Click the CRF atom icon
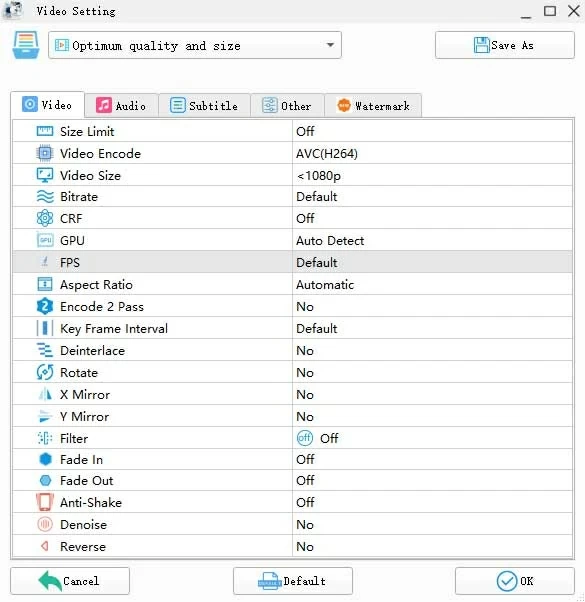 tap(45, 218)
